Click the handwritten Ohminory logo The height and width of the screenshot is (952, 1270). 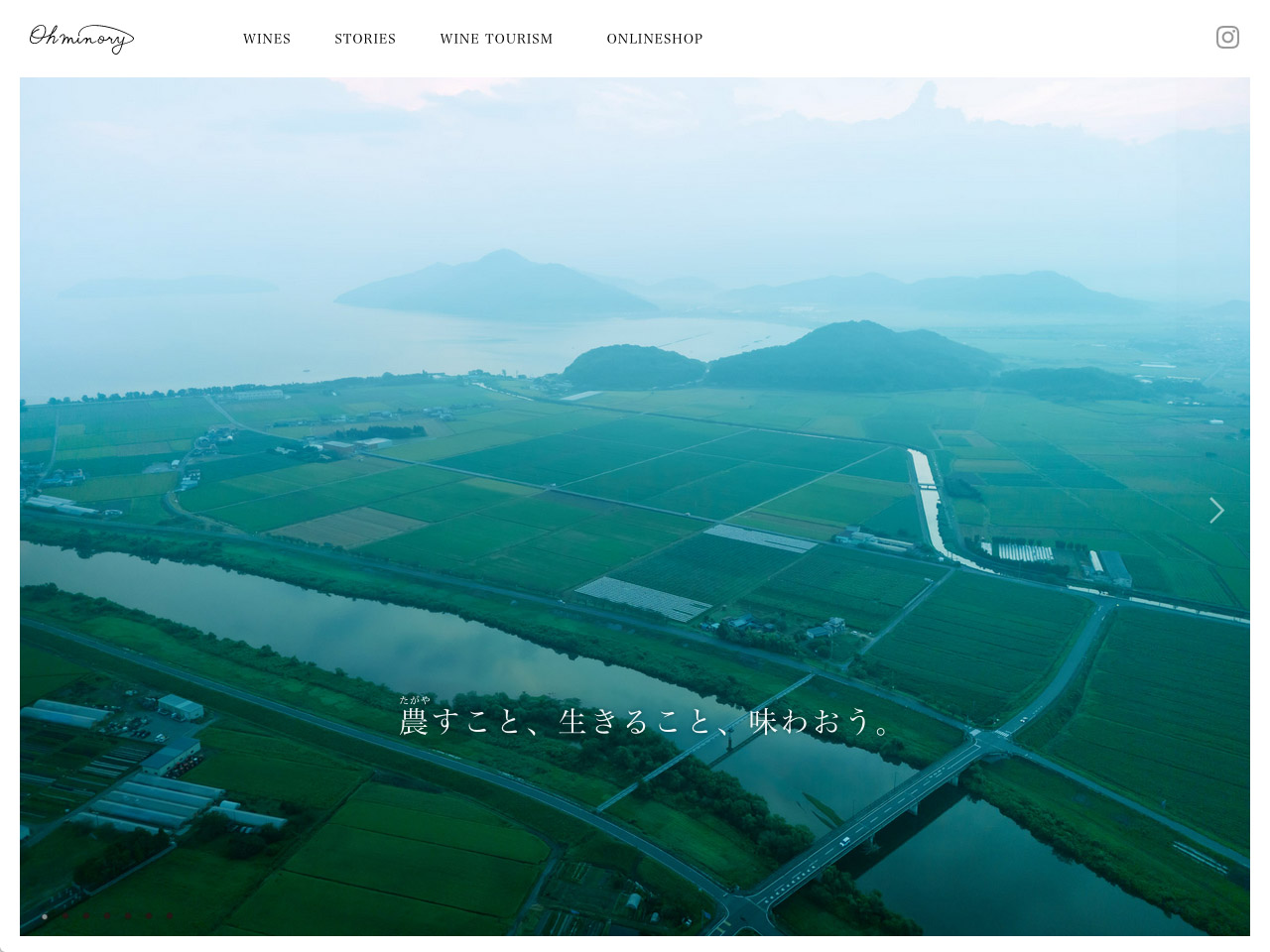point(81,38)
